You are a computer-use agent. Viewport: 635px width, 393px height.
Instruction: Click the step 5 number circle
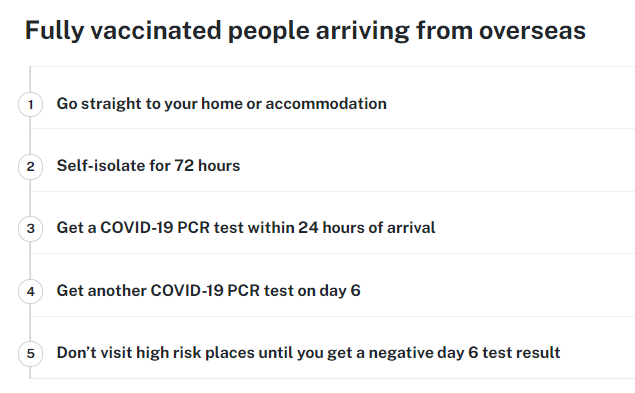[30, 353]
